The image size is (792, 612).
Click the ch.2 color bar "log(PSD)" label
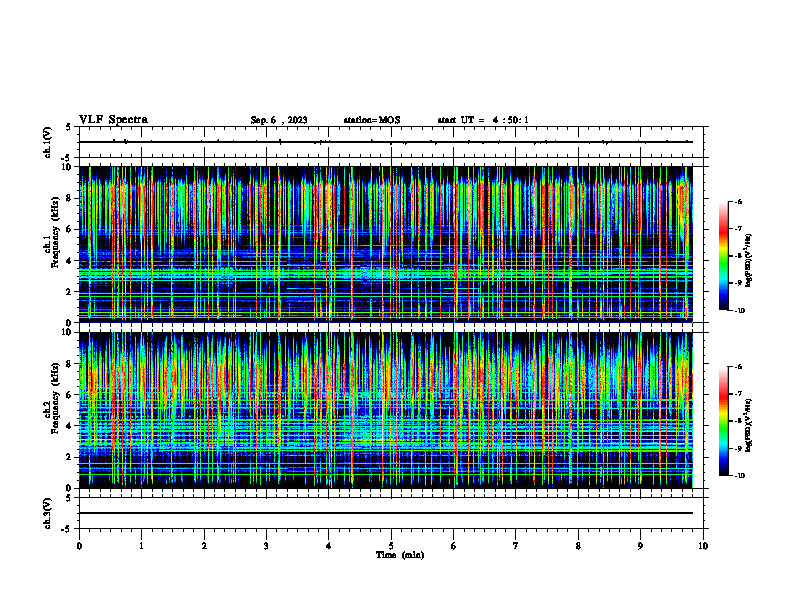[x=749, y=425]
